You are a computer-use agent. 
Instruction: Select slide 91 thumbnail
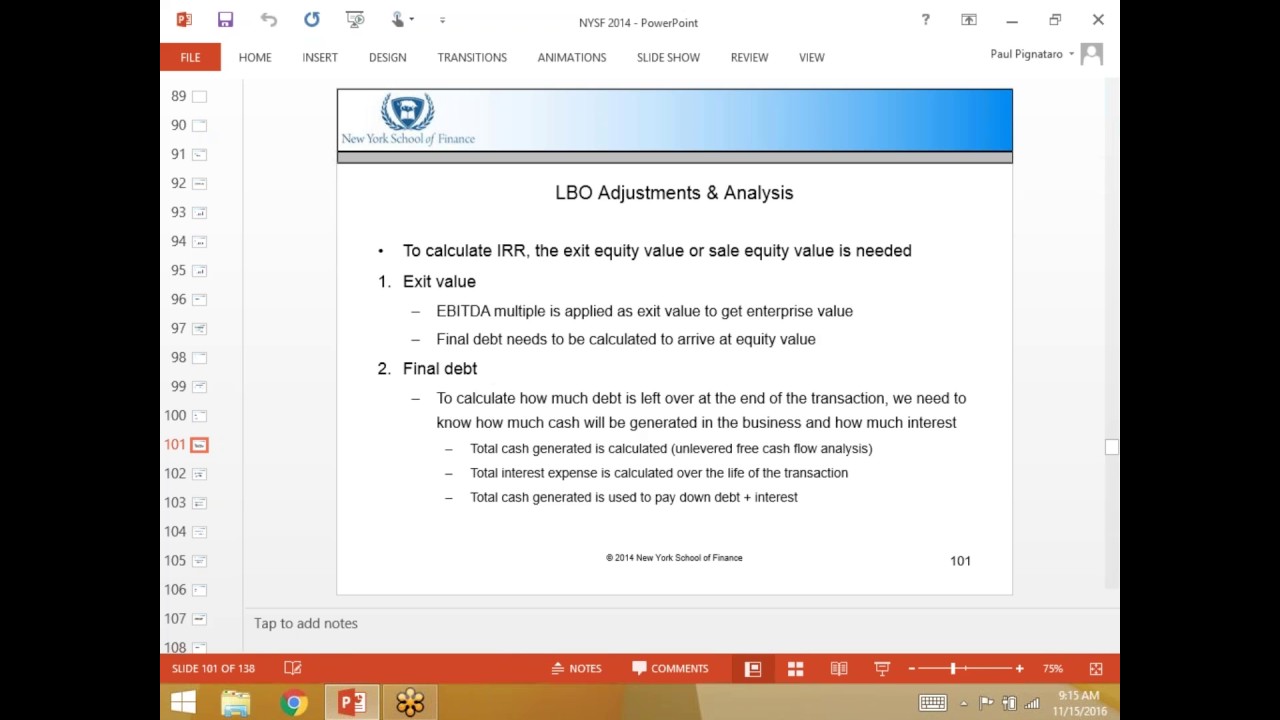click(199, 154)
